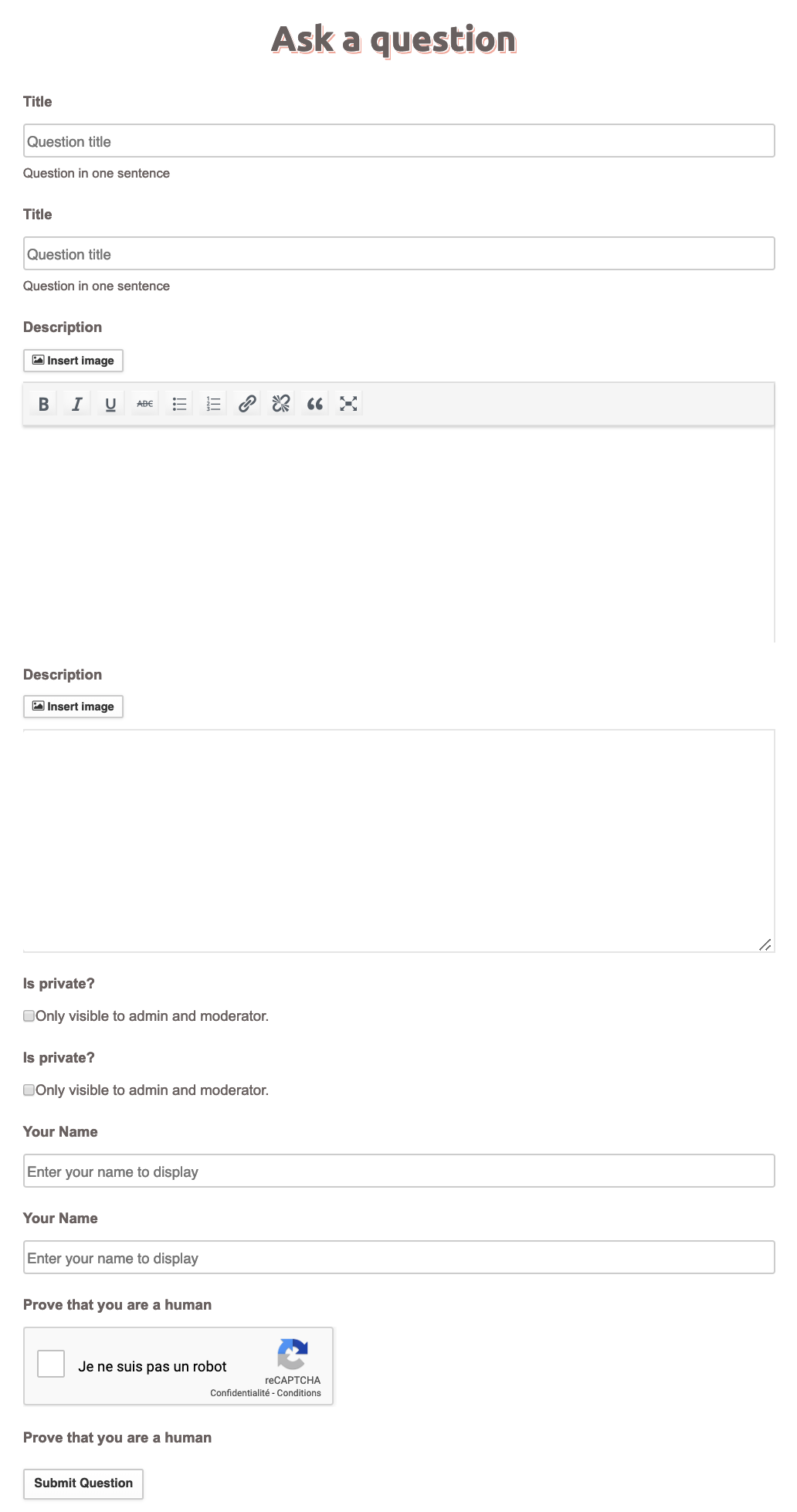Insert a blockquote

[314, 403]
